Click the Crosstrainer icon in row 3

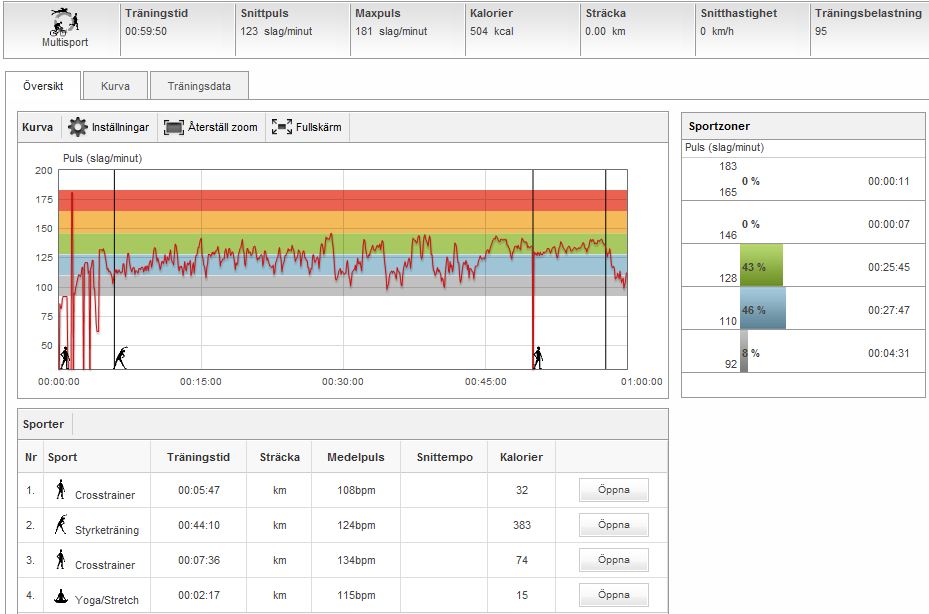pos(60,559)
